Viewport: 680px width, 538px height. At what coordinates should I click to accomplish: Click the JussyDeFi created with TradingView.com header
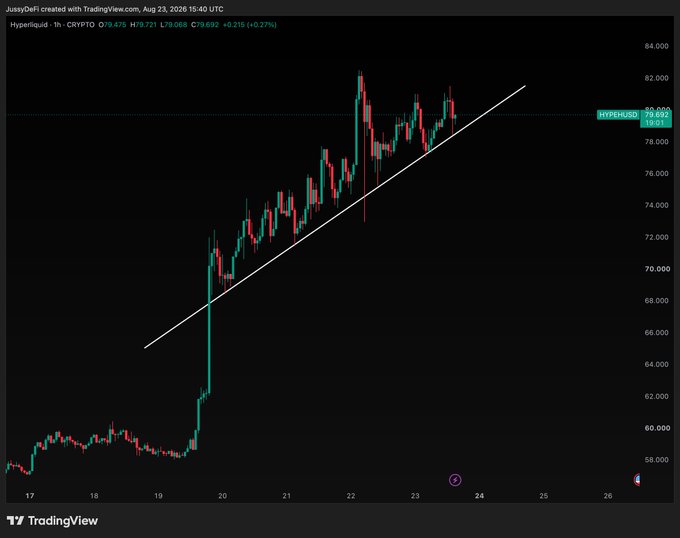click(73, 9)
